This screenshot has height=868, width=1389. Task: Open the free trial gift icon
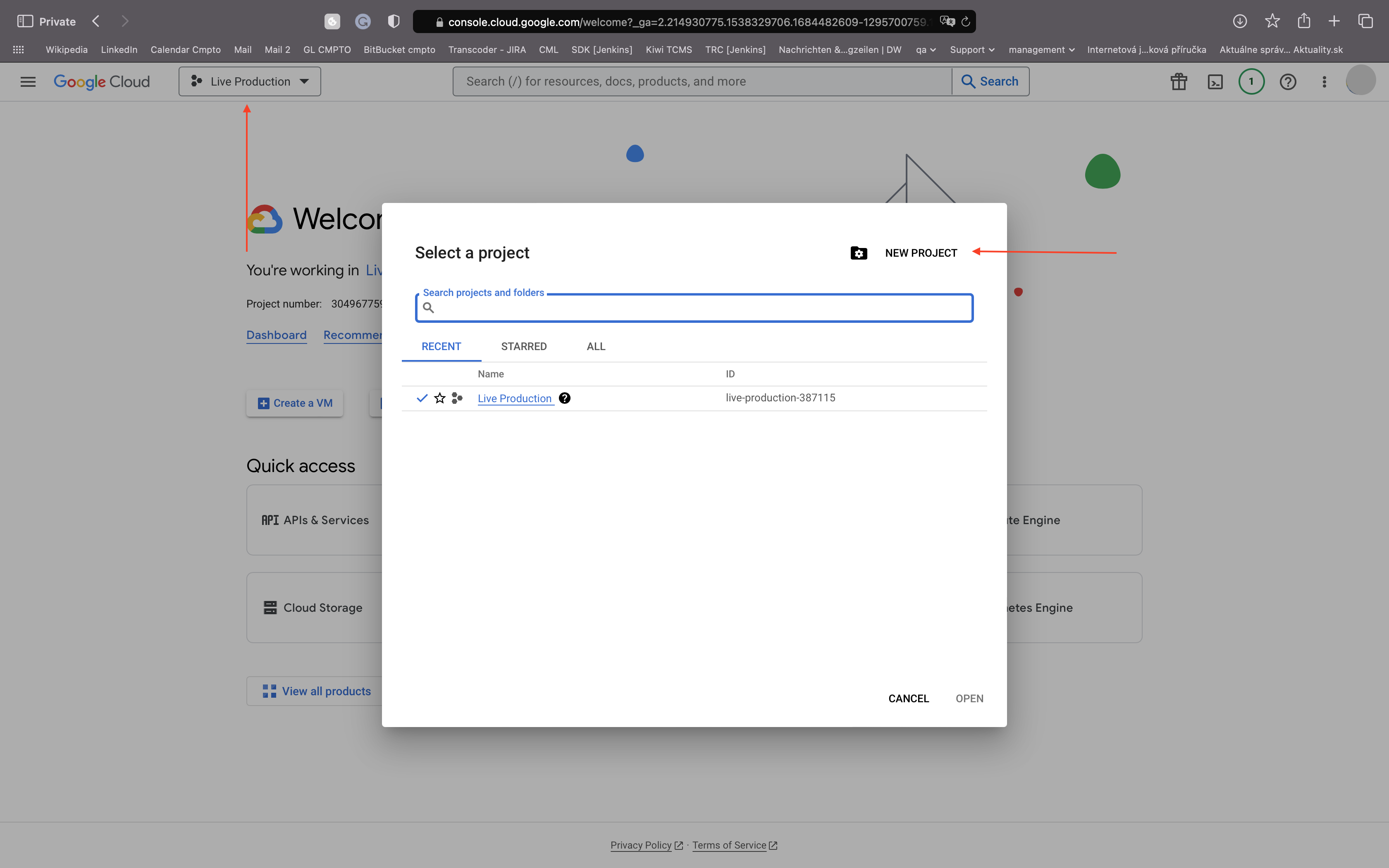[x=1179, y=81]
